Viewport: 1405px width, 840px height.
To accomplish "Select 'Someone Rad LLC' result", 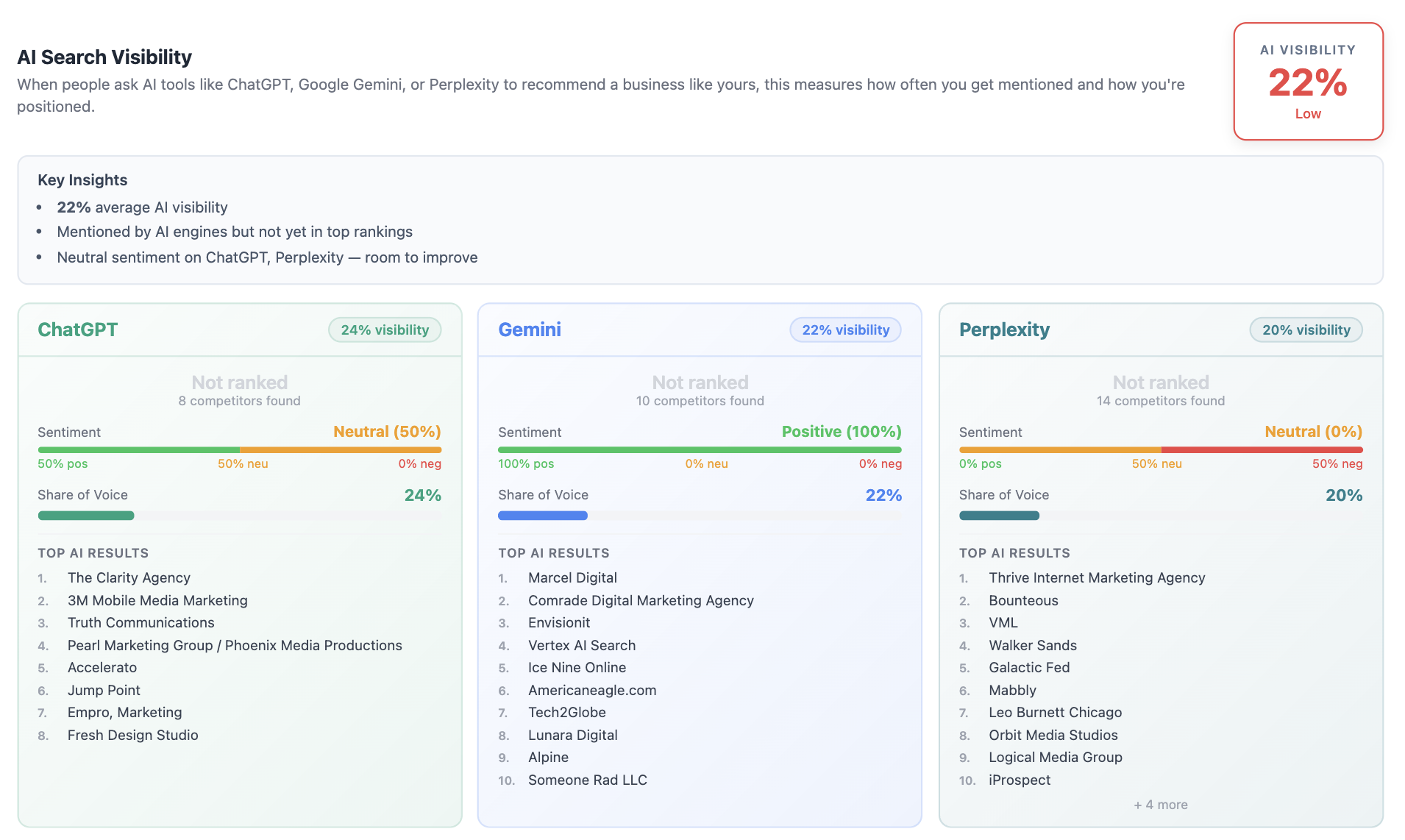I will pos(587,780).
